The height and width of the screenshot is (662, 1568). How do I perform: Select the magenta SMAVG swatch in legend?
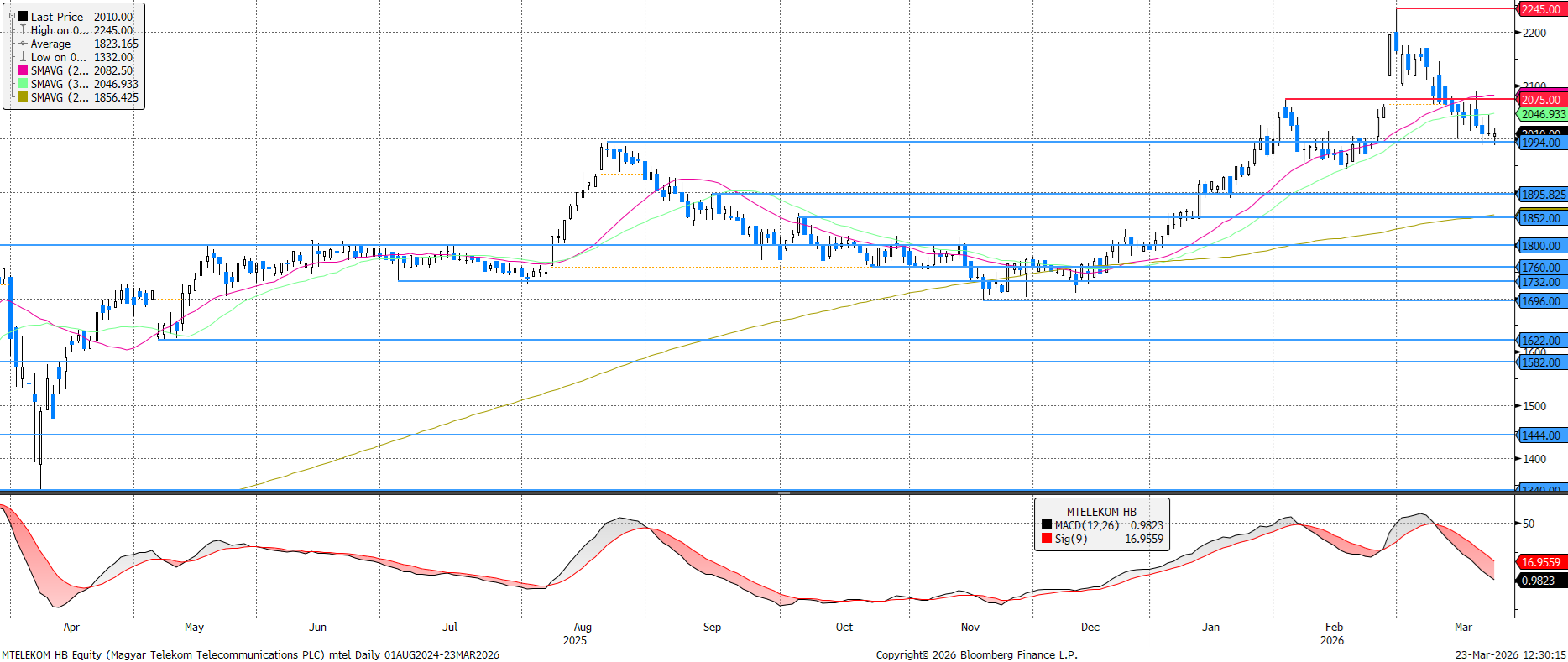[23, 70]
